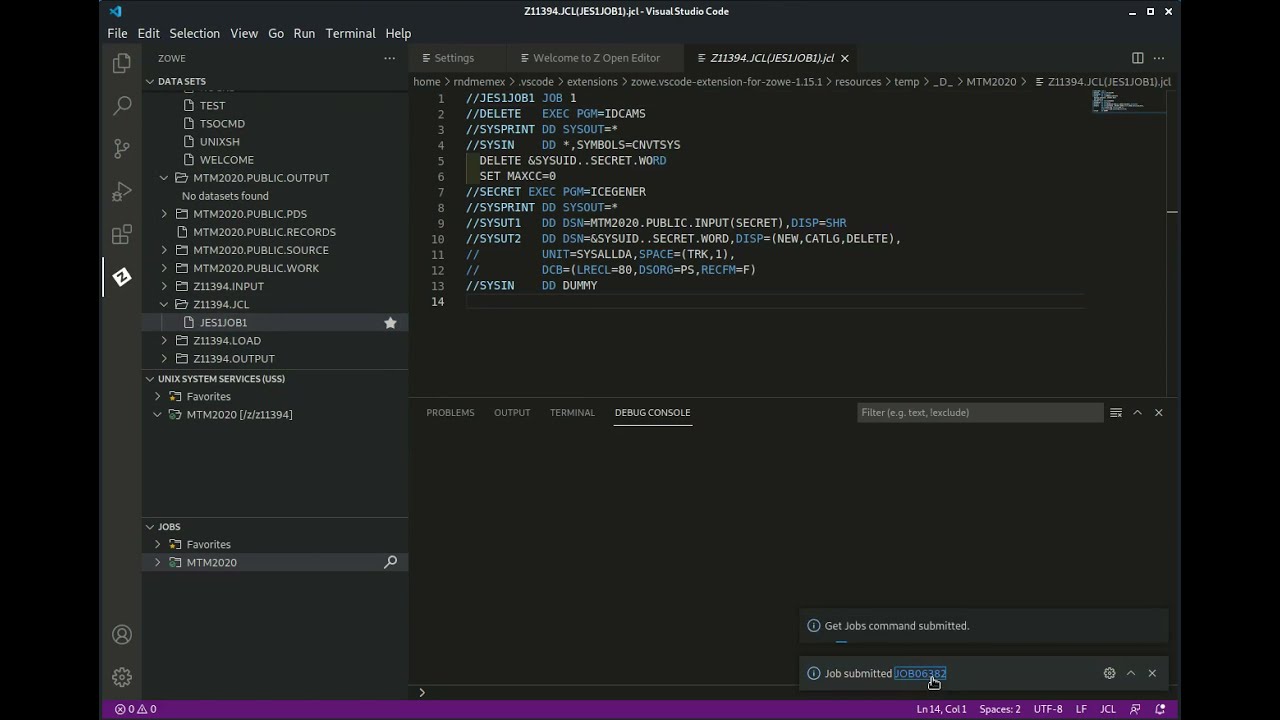Collapse UNIX SYSTEM SERVICES (USS) section
Viewport: 1280px width, 720px height.
[x=150, y=379]
